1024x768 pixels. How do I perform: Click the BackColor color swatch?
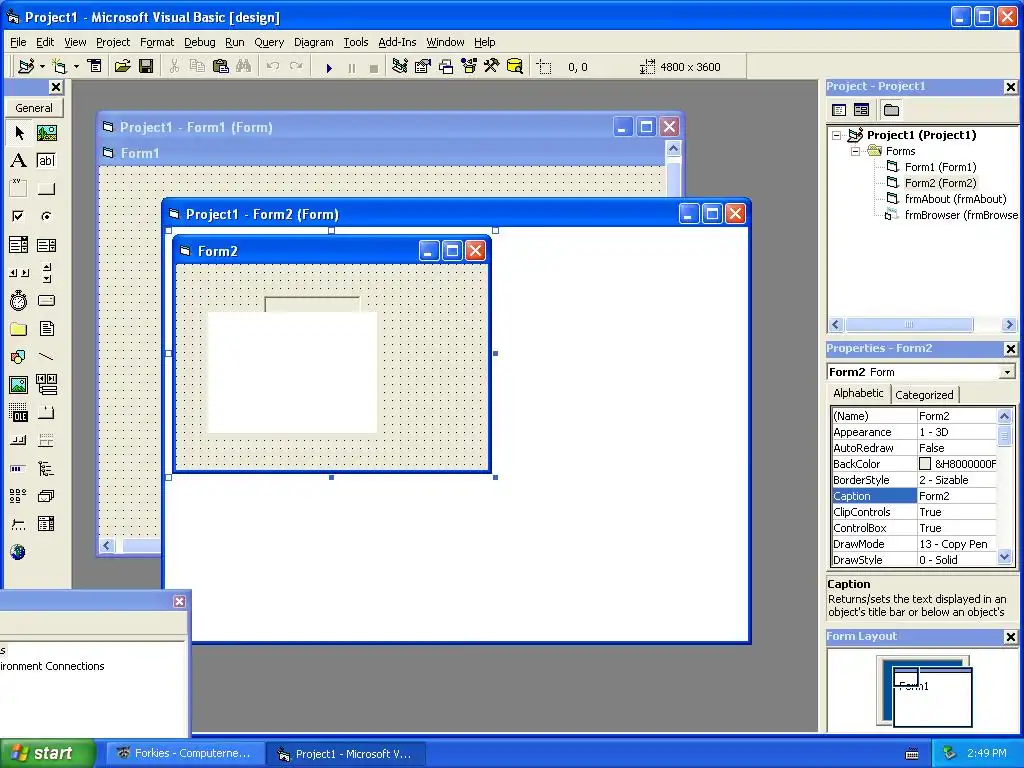[x=925, y=464]
